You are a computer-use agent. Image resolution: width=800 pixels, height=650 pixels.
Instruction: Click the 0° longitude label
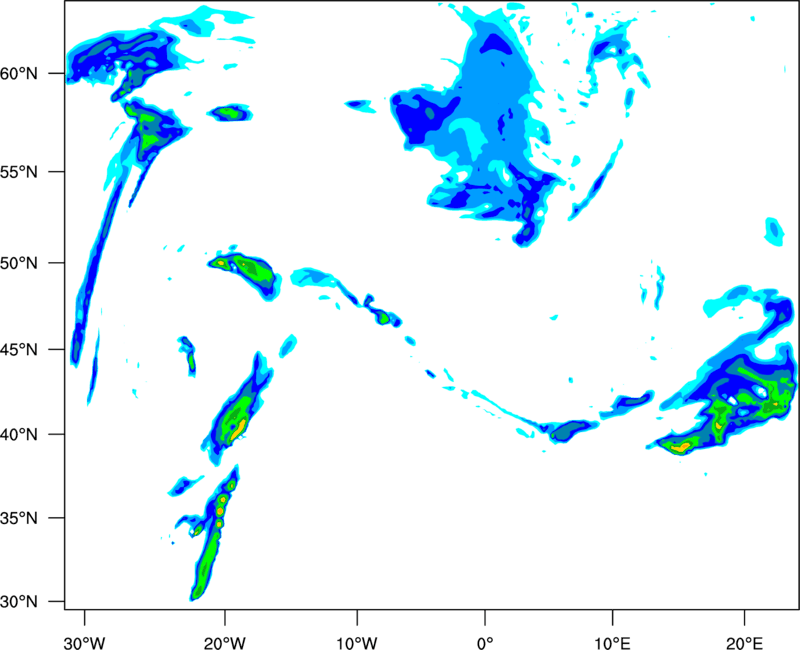click(x=485, y=643)
